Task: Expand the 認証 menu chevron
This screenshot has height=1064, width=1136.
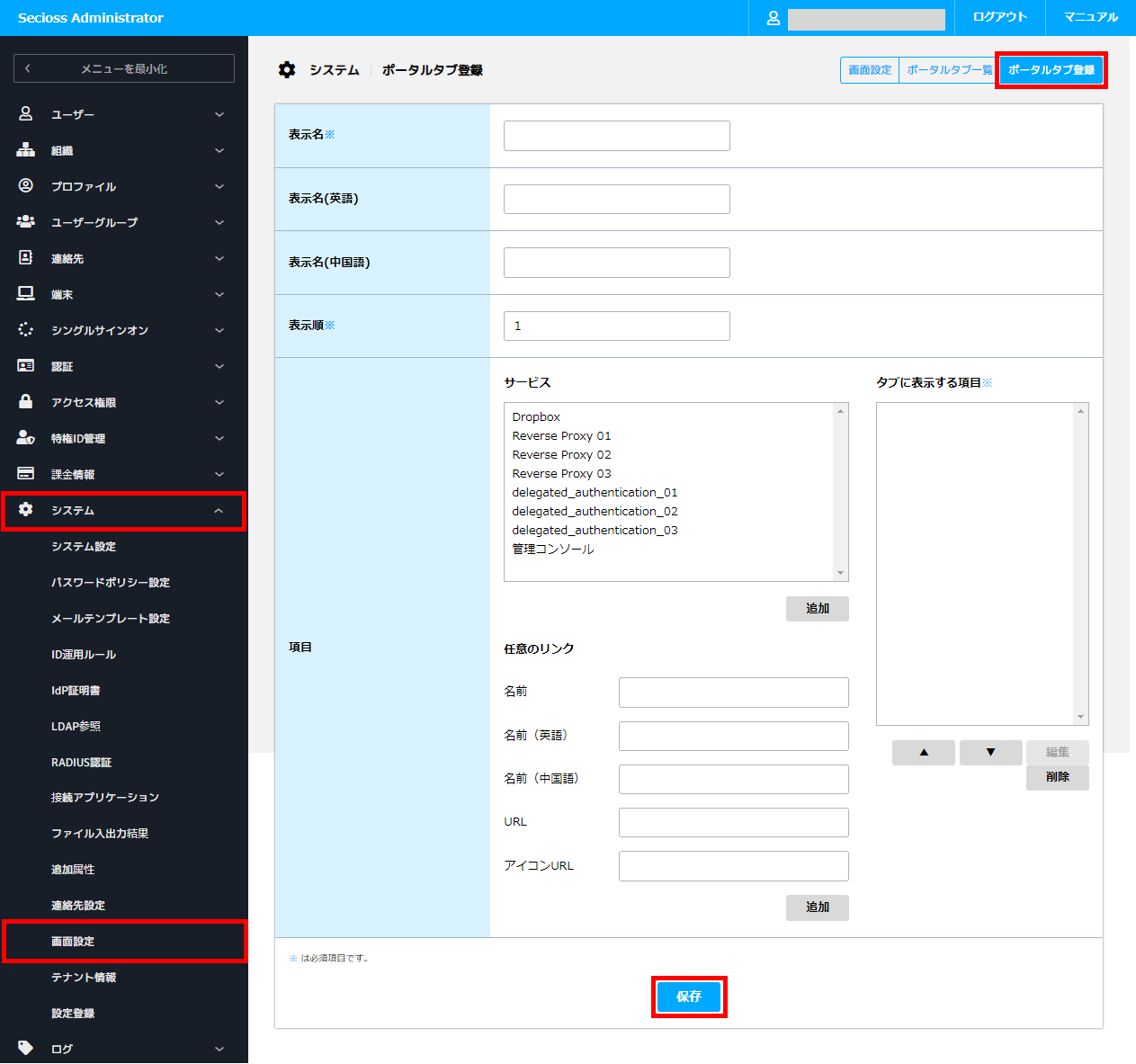Action: pyautogui.click(x=219, y=366)
